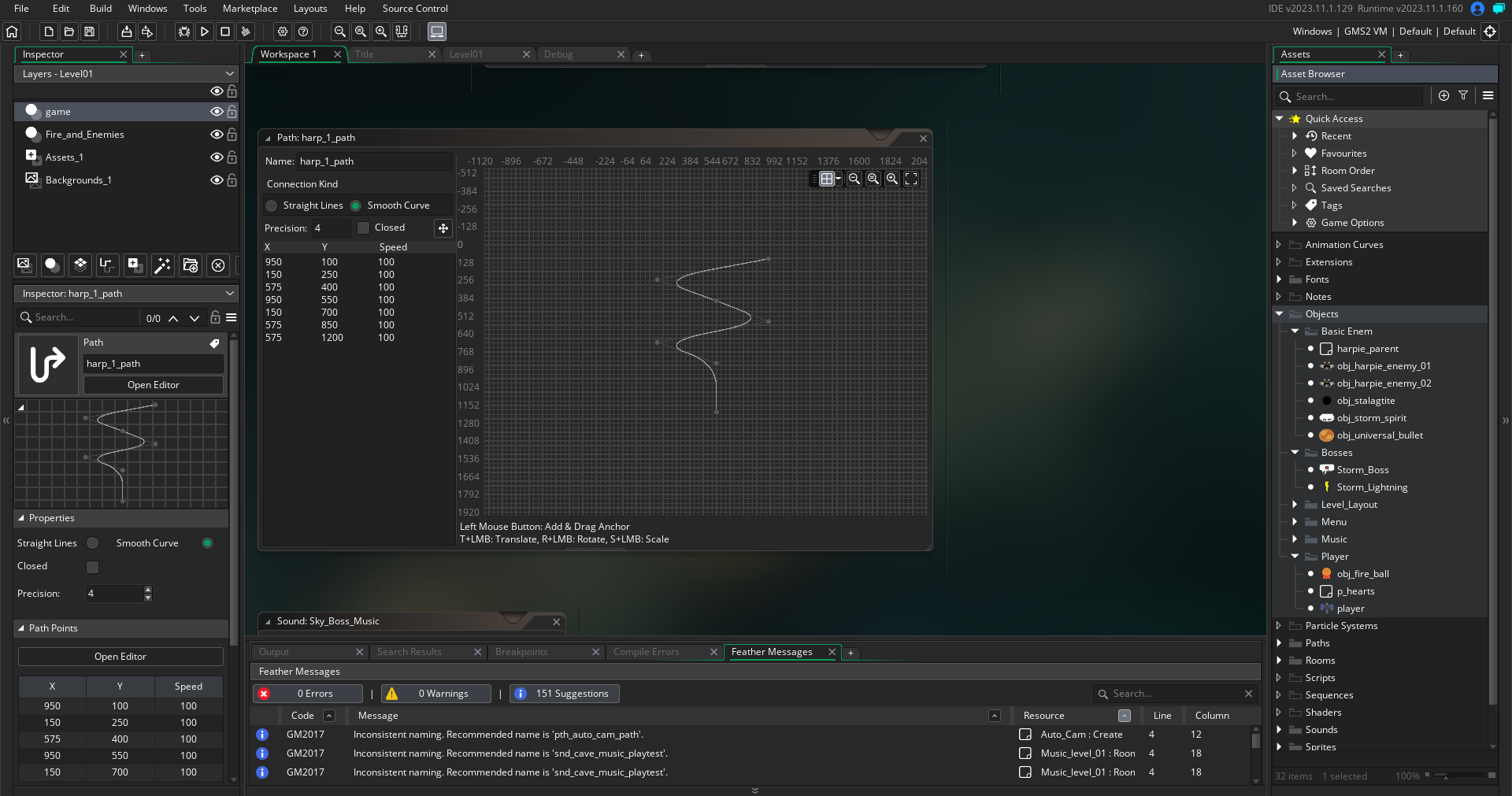This screenshot has height=796, width=1512.
Task: Click the create path layer icon
Action: (107, 265)
